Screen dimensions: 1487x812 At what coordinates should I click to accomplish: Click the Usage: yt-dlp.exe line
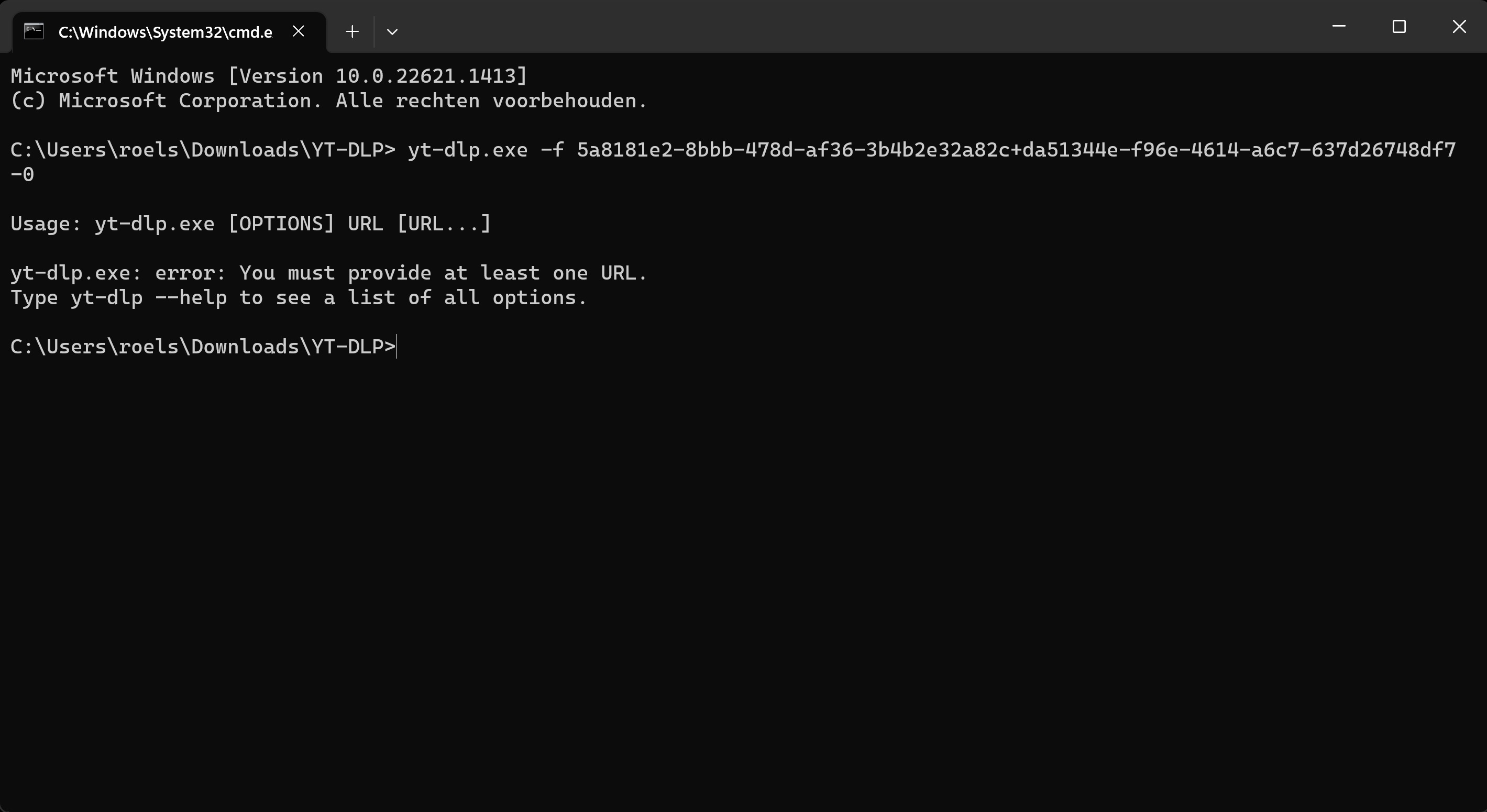click(250, 224)
